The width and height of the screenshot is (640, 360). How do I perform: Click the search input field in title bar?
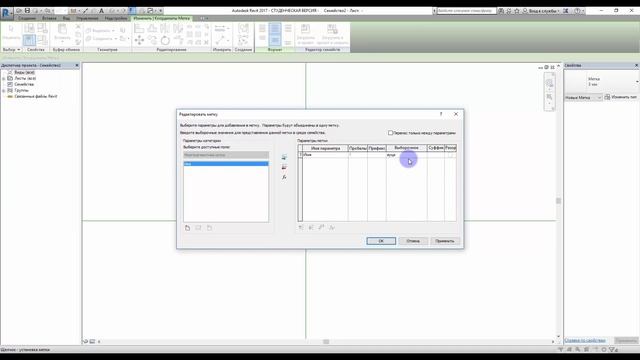coord(466,11)
